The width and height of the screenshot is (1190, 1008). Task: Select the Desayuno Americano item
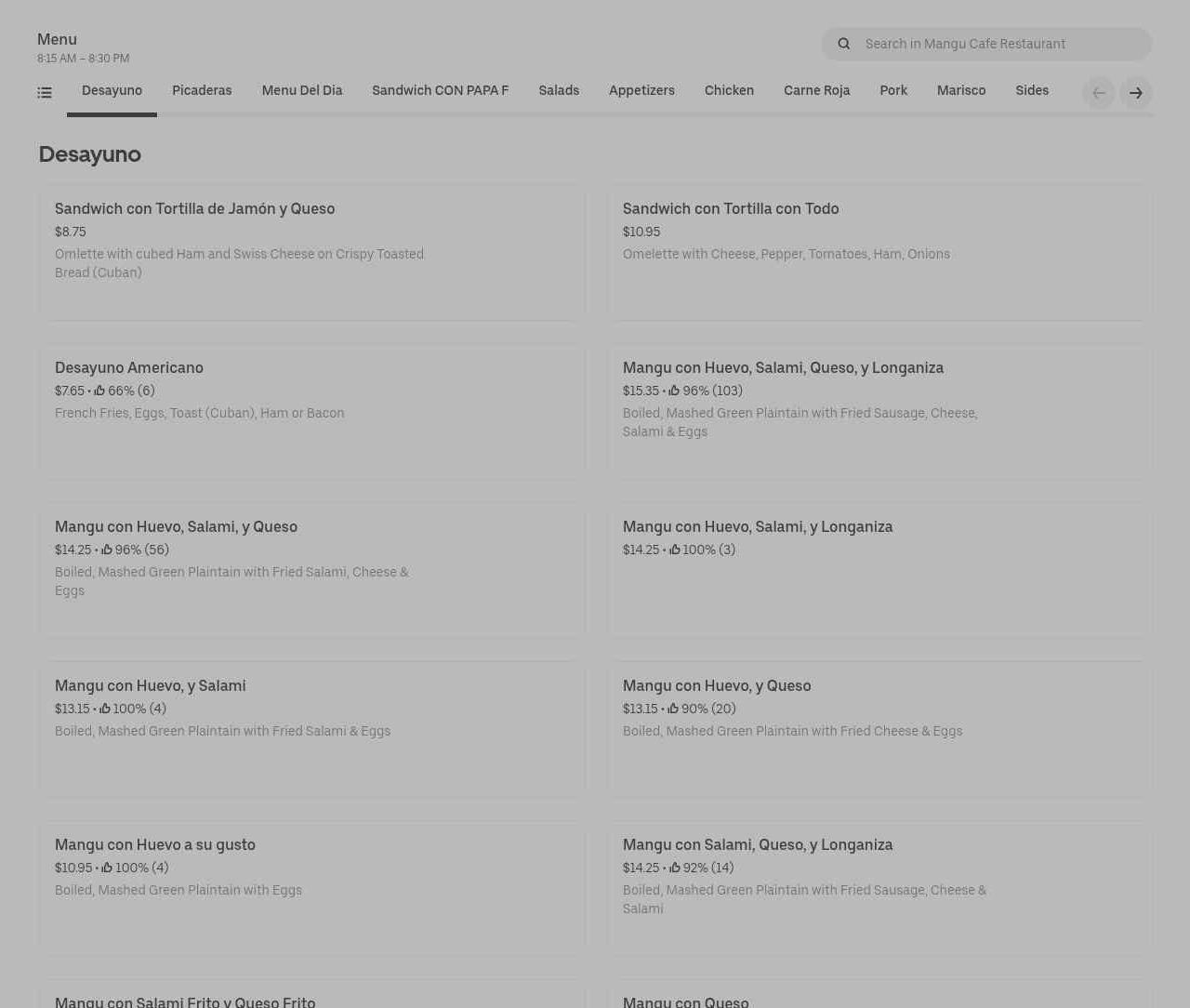(x=311, y=412)
